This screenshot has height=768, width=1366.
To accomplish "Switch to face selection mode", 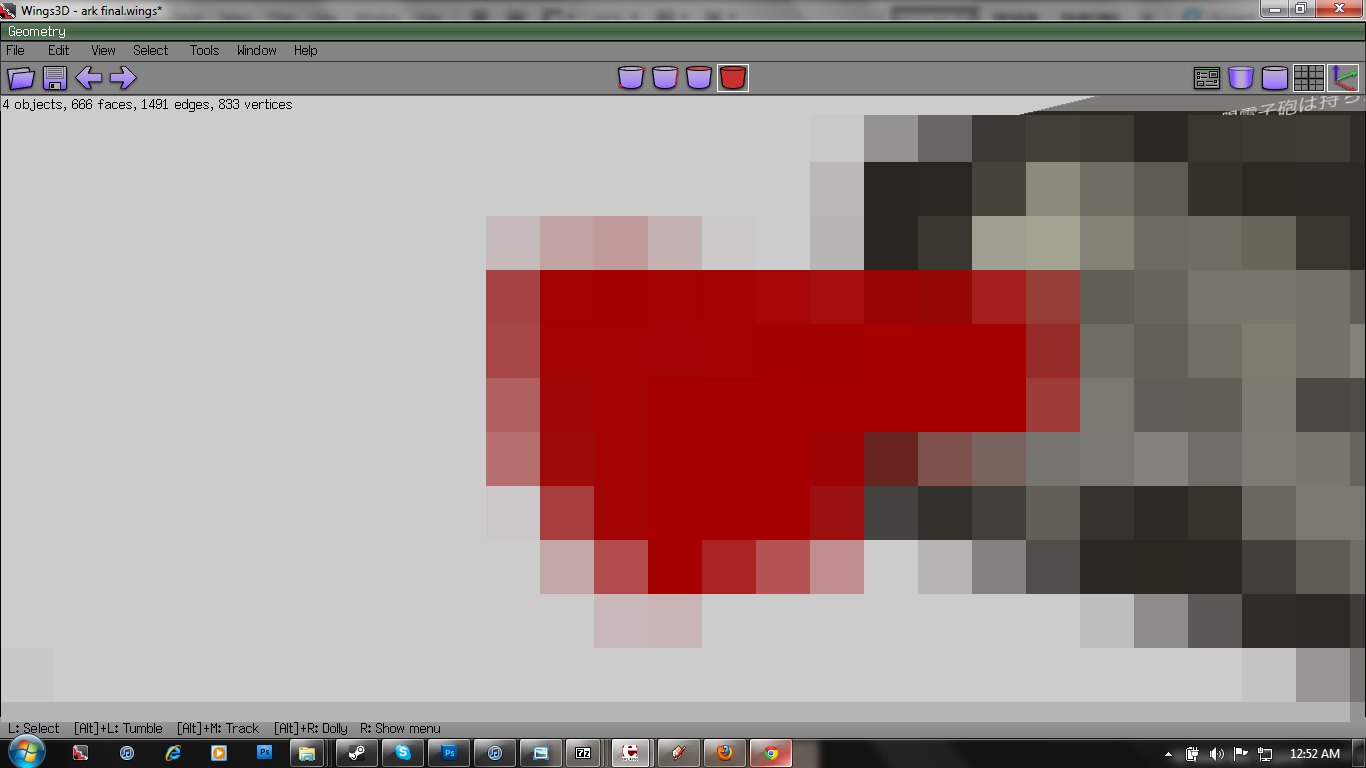I will (699, 78).
